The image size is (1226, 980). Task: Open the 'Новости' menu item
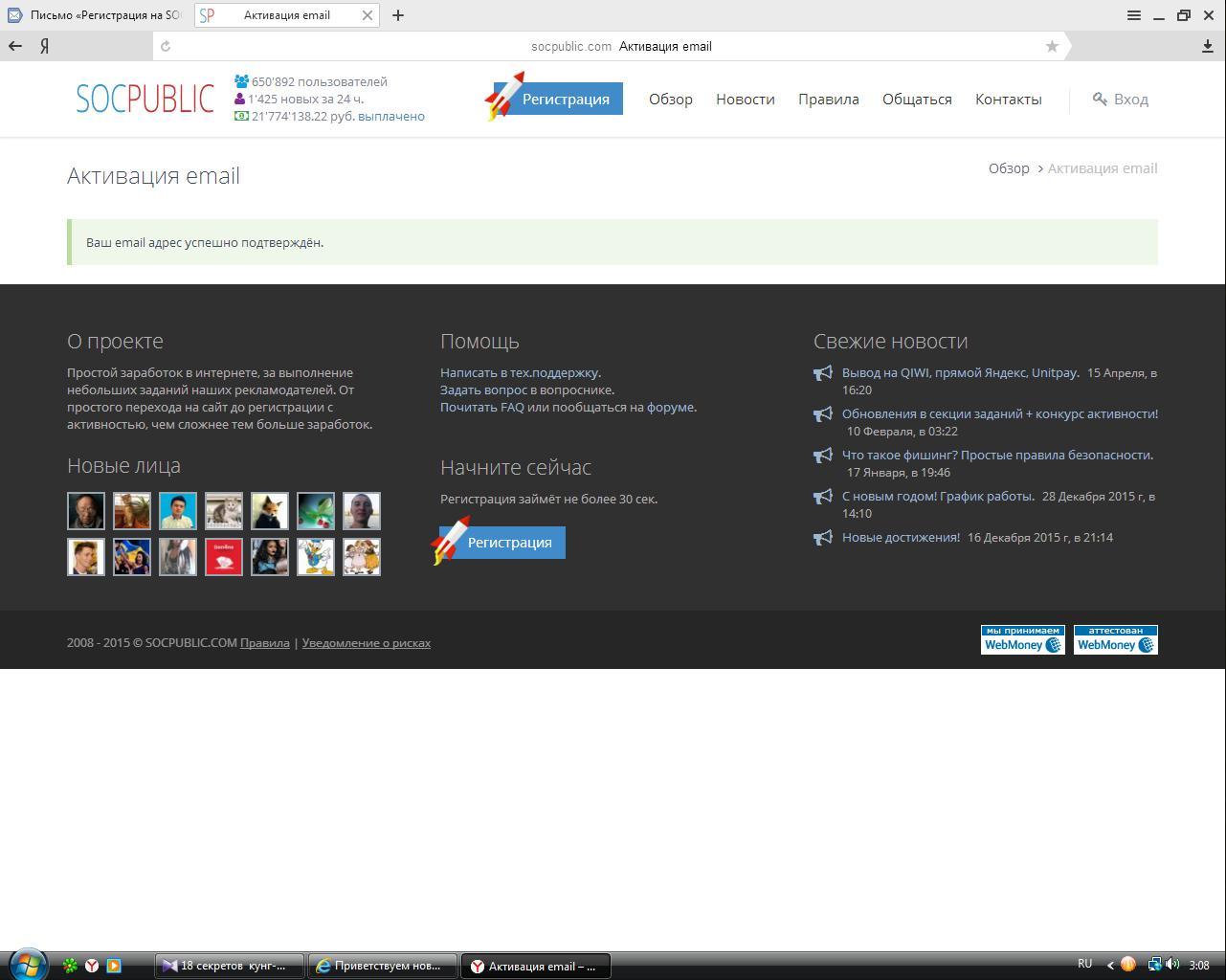746,99
